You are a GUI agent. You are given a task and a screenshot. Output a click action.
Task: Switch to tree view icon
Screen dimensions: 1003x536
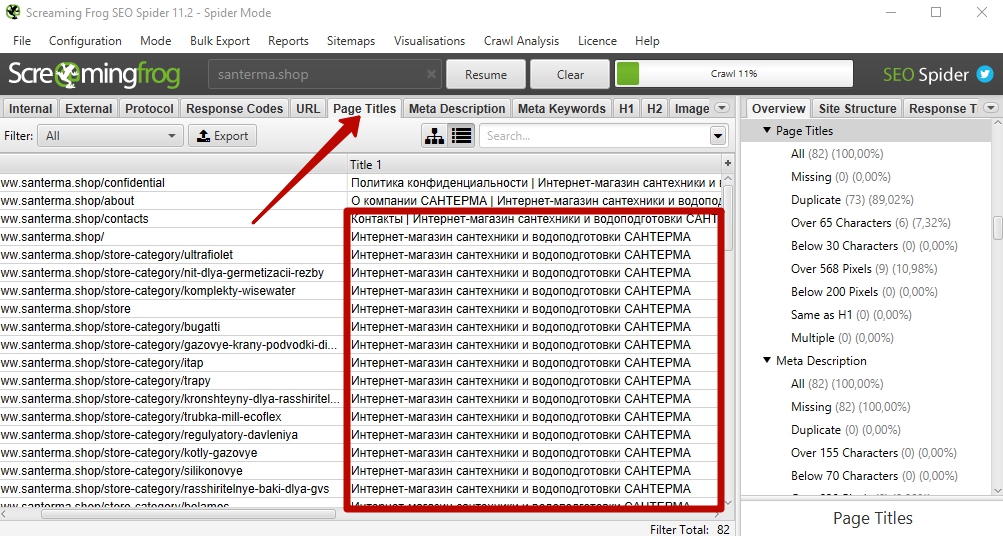coord(435,136)
